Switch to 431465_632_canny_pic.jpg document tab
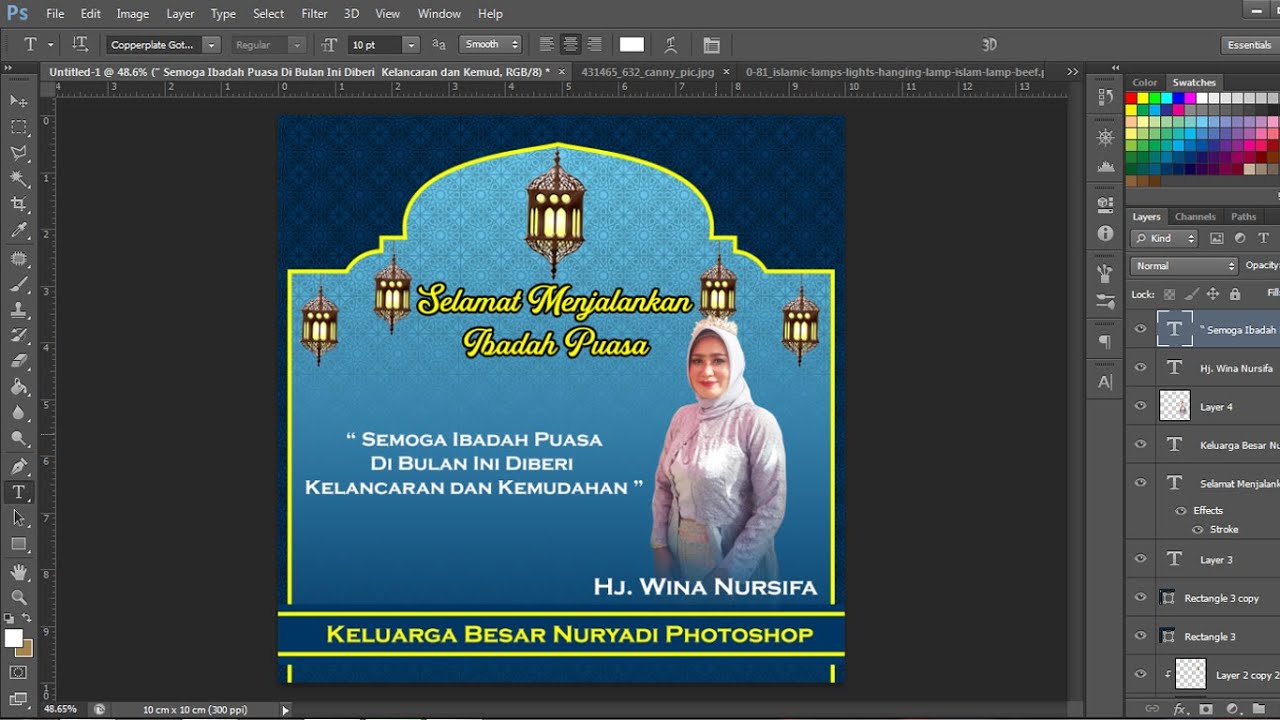1280x720 pixels. 648,72
